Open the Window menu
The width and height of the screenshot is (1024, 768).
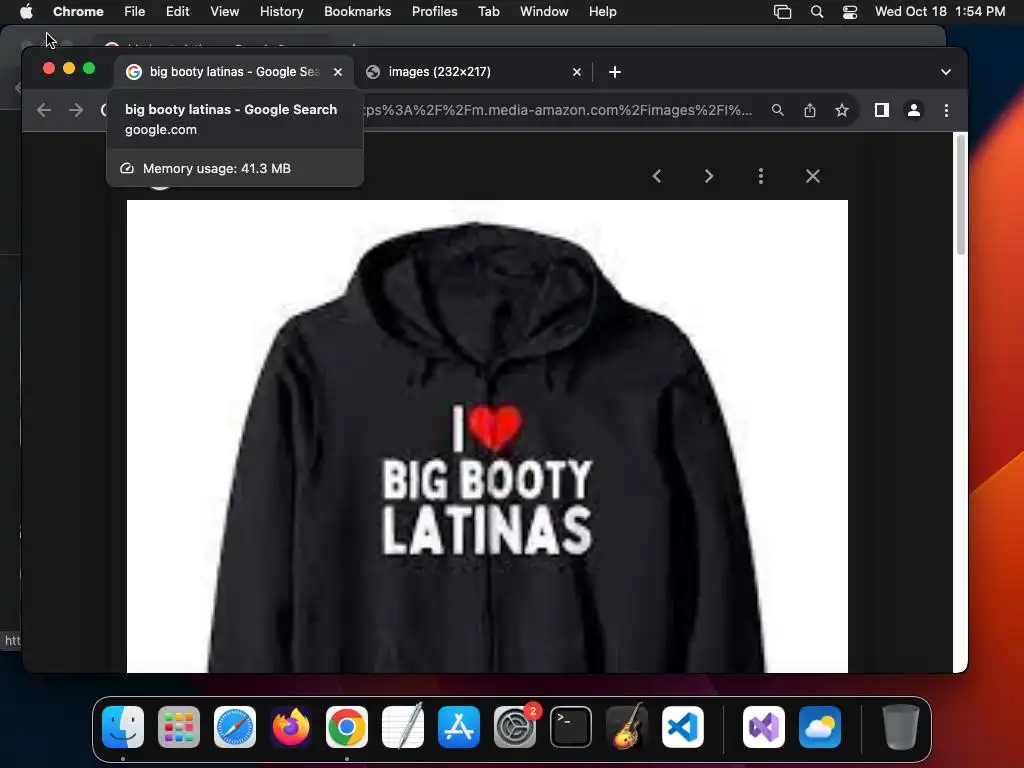(544, 12)
